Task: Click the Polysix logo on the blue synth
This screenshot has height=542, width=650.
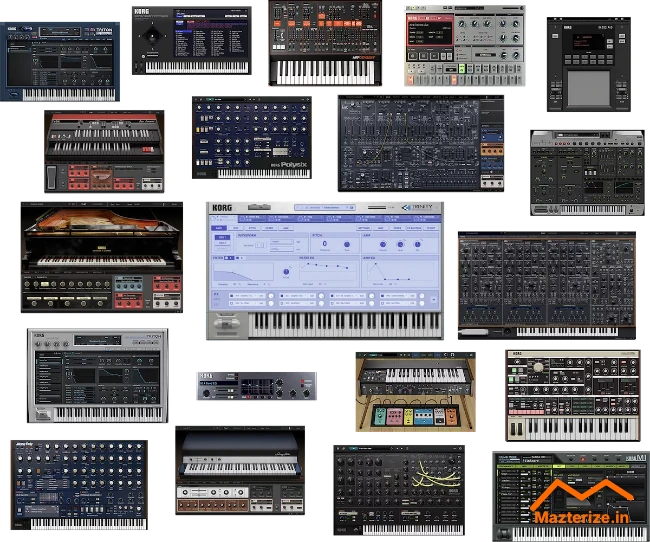Action: (294, 165)
